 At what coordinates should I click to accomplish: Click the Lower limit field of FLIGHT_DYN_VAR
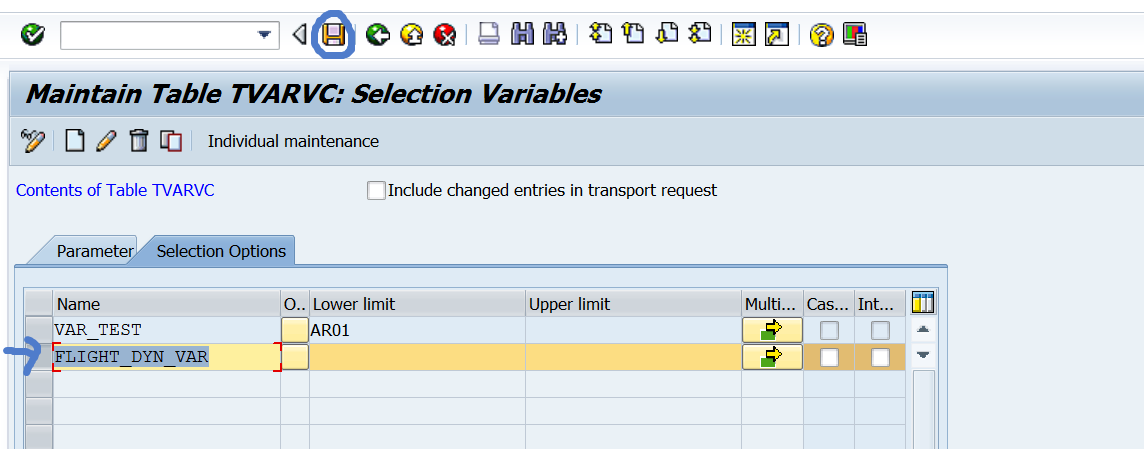[x=417, y=357]
